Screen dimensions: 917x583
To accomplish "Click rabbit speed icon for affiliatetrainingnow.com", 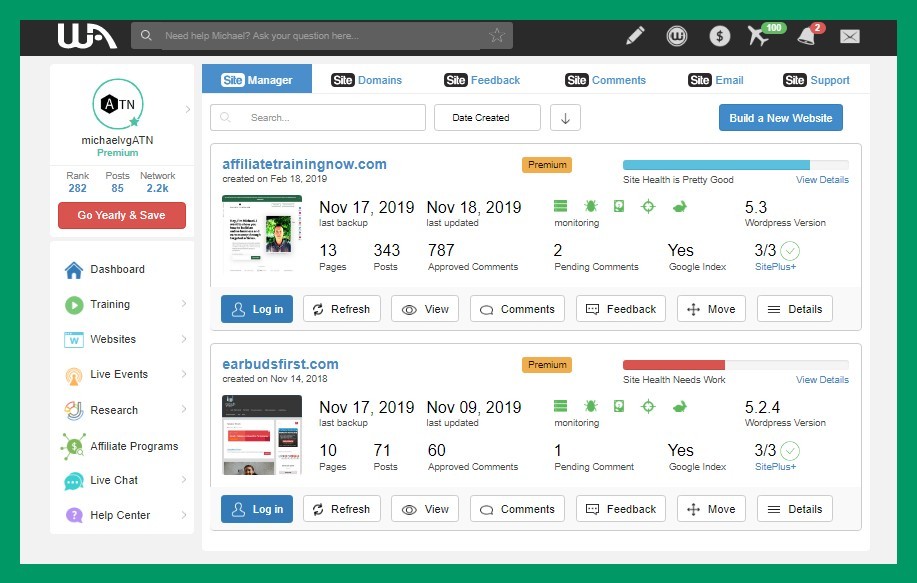I will 680,206.
